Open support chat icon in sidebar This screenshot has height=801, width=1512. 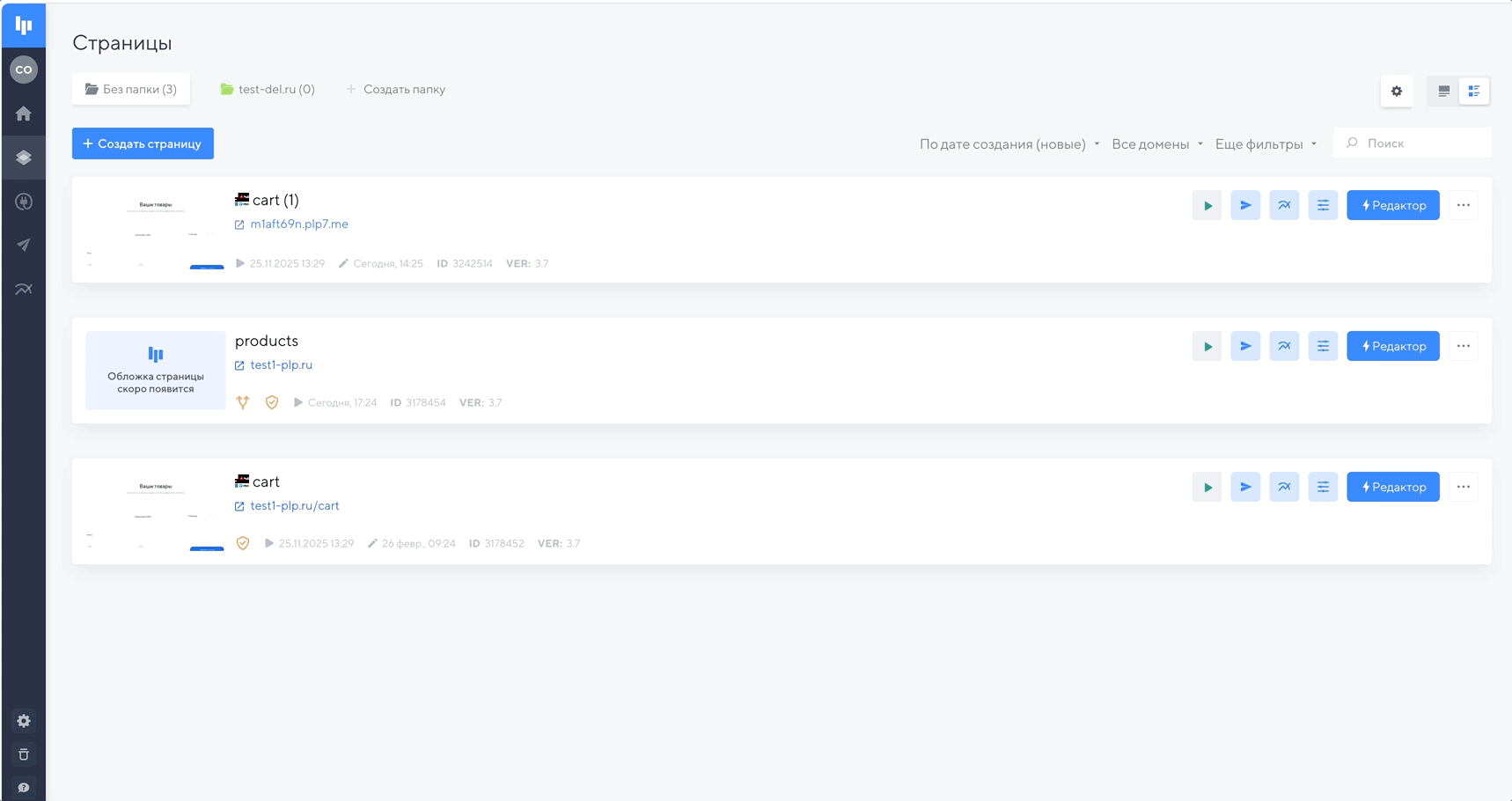click(x=24, y=788)
